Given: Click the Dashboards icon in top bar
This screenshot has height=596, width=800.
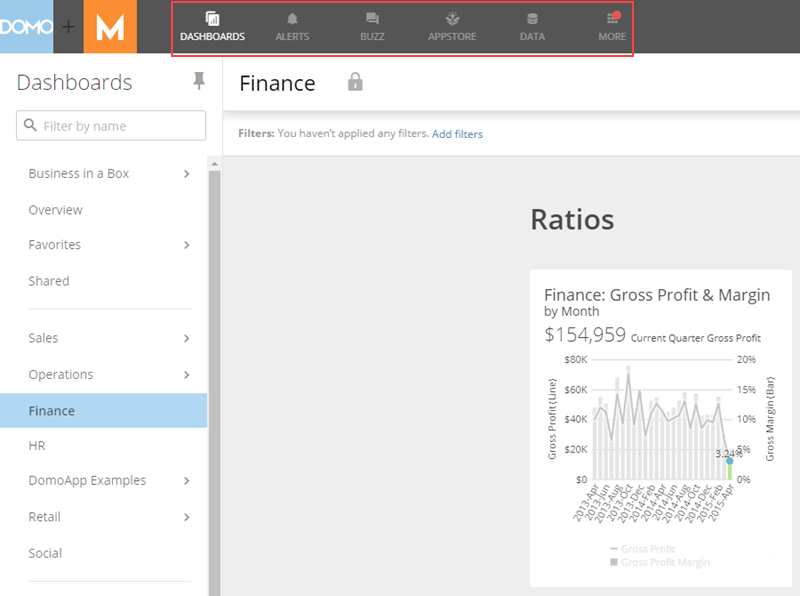Looking at the screenshot, I should (212, 19).
